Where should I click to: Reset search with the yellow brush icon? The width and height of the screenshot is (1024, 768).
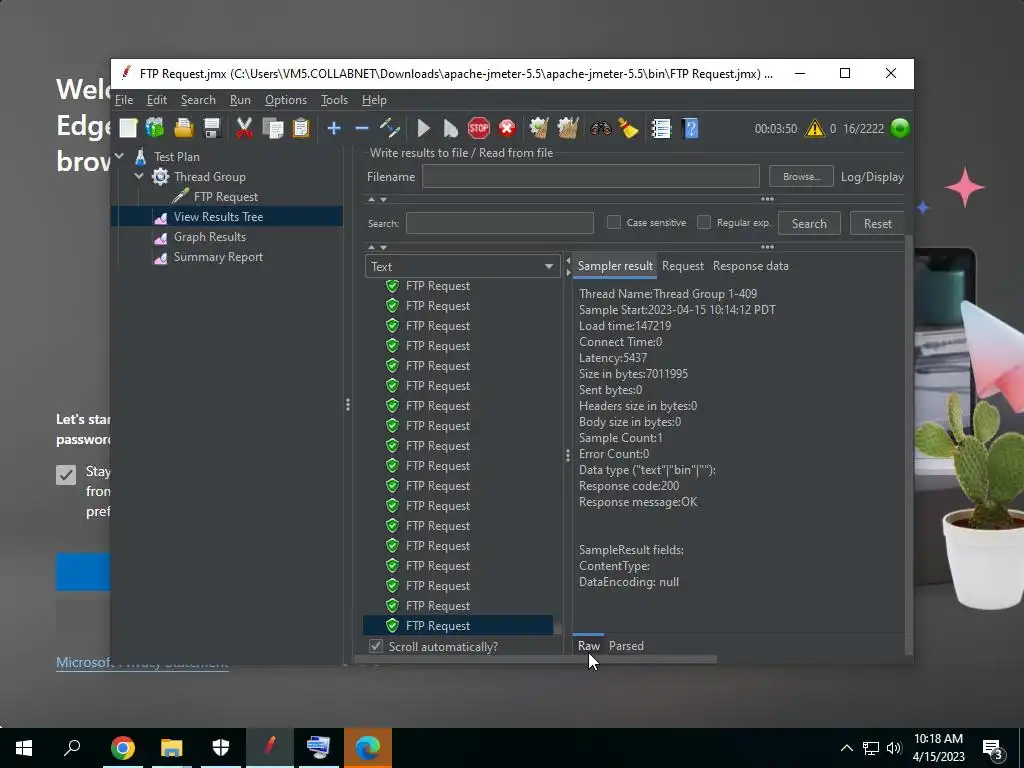pos(628,128)
